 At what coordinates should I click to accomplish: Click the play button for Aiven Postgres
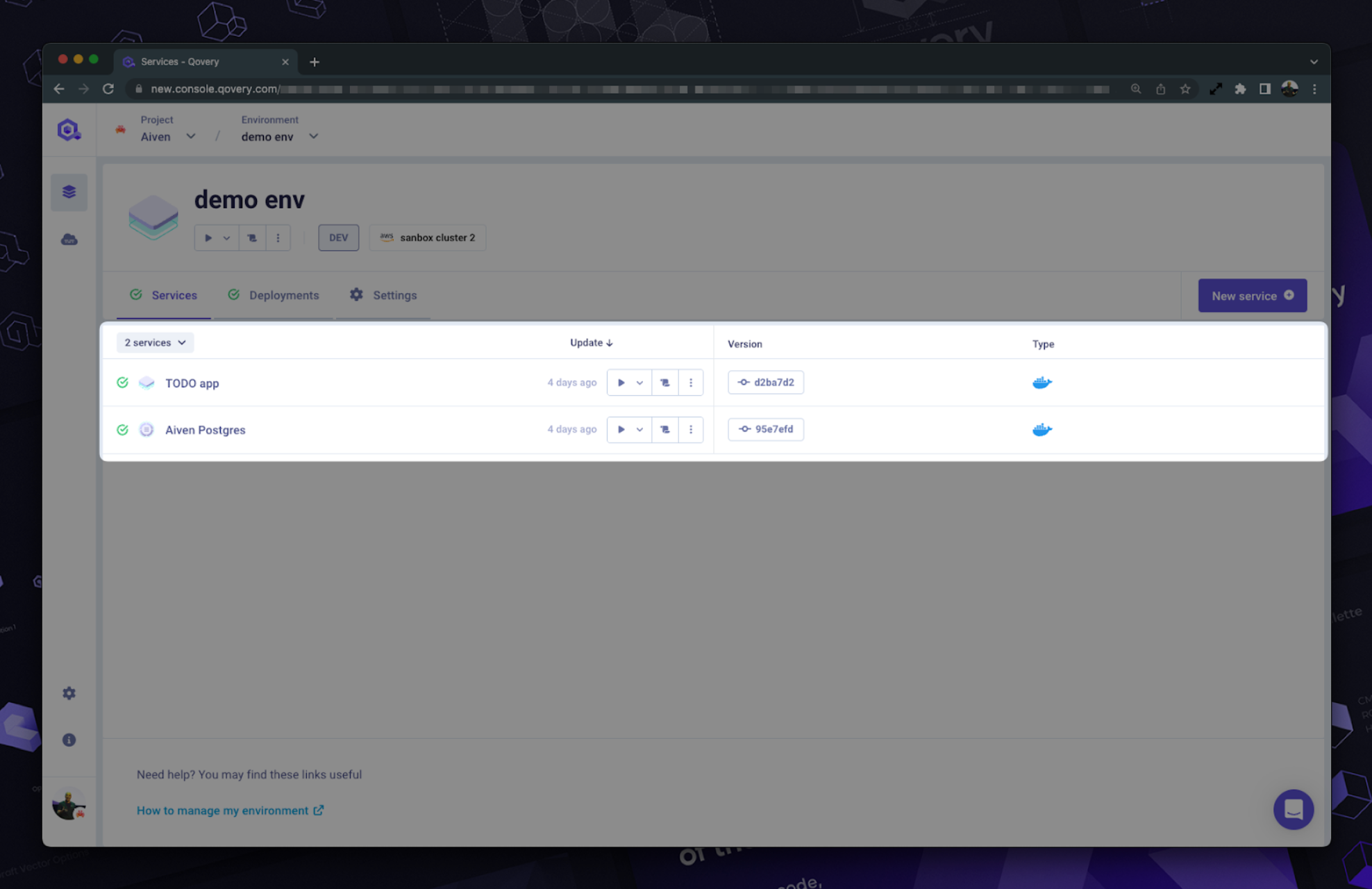tap(621, 429)
